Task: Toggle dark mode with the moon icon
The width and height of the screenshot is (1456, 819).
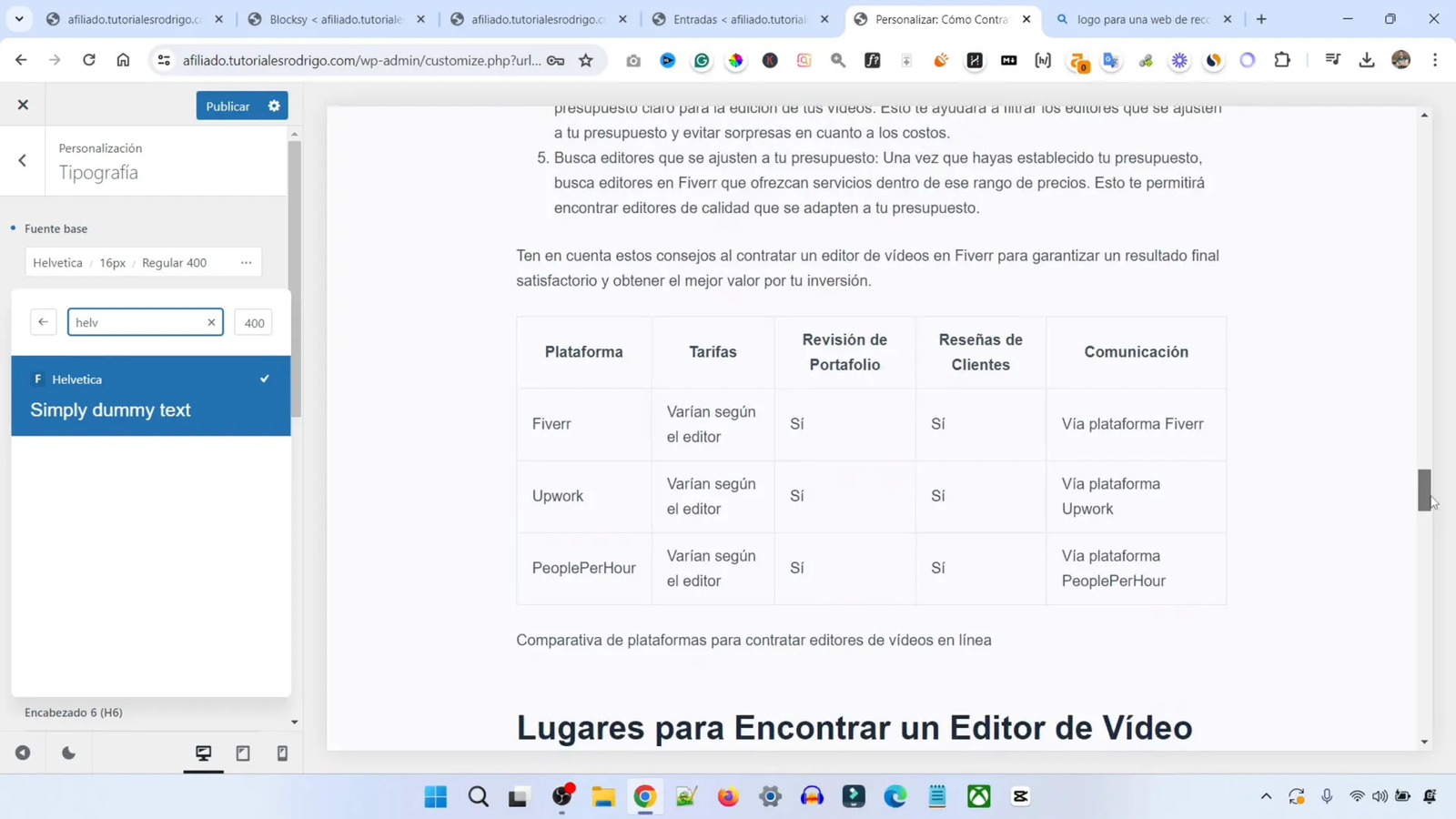Action: coord(69,753)
